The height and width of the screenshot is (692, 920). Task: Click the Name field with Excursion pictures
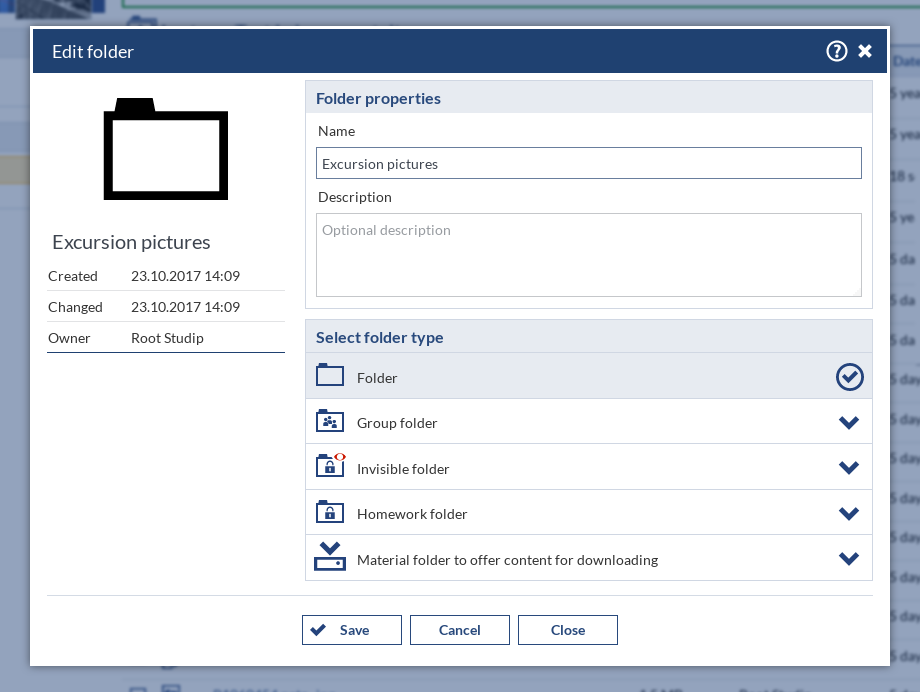588,164
